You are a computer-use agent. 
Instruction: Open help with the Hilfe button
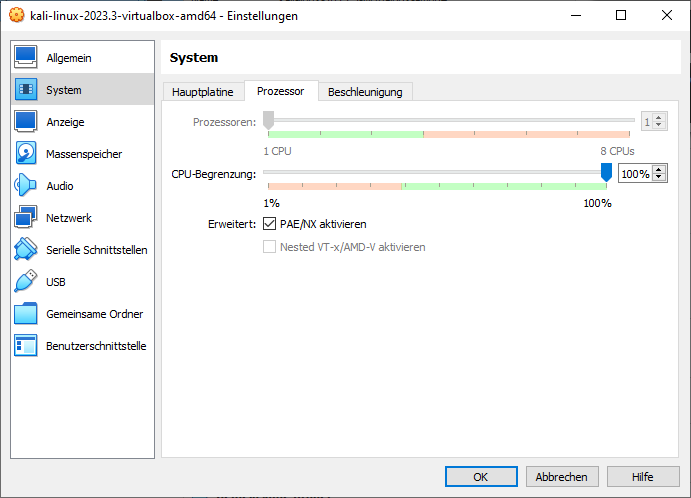[643, 477]
